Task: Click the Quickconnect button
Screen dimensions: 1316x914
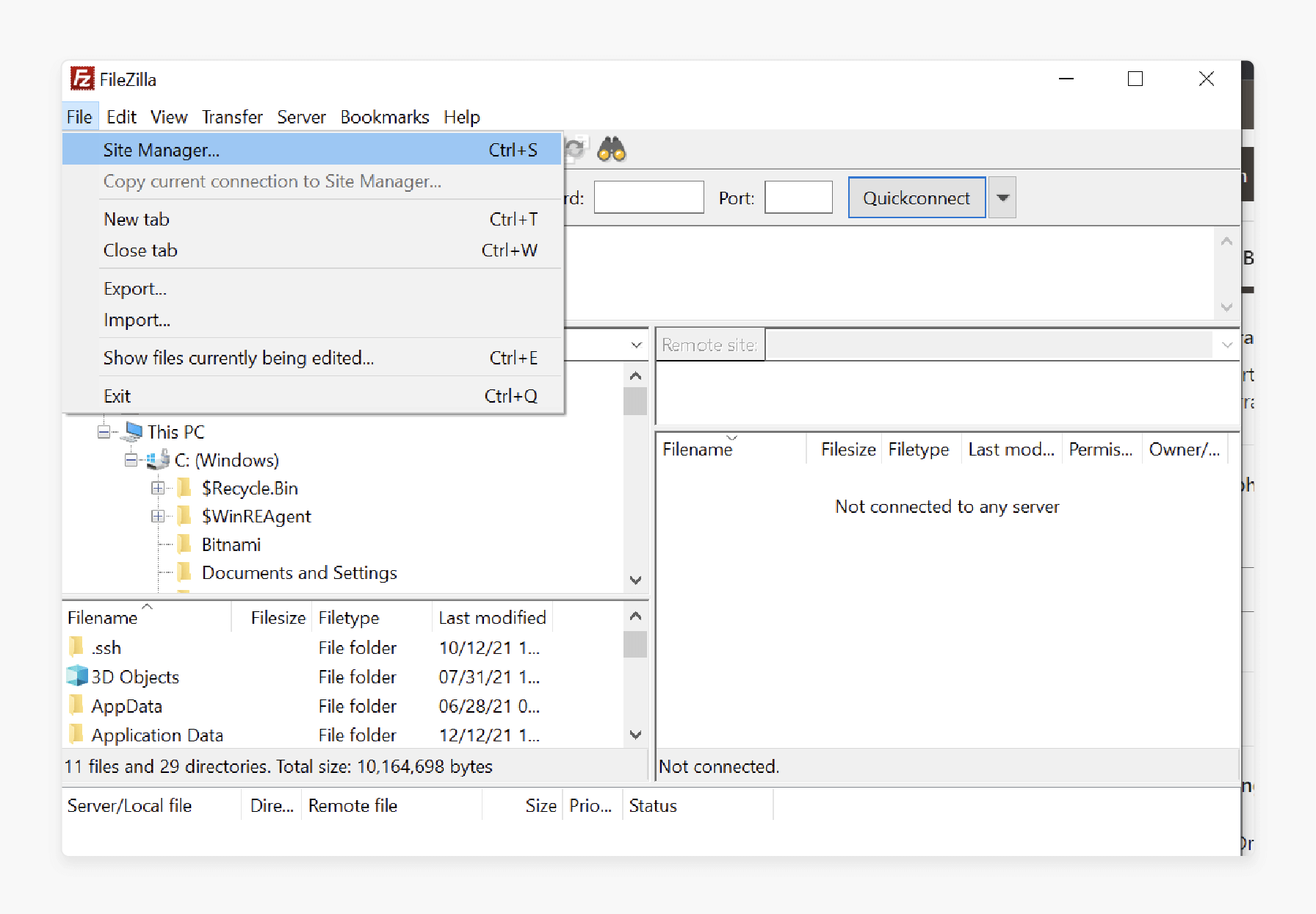Action: coord(916,198)
